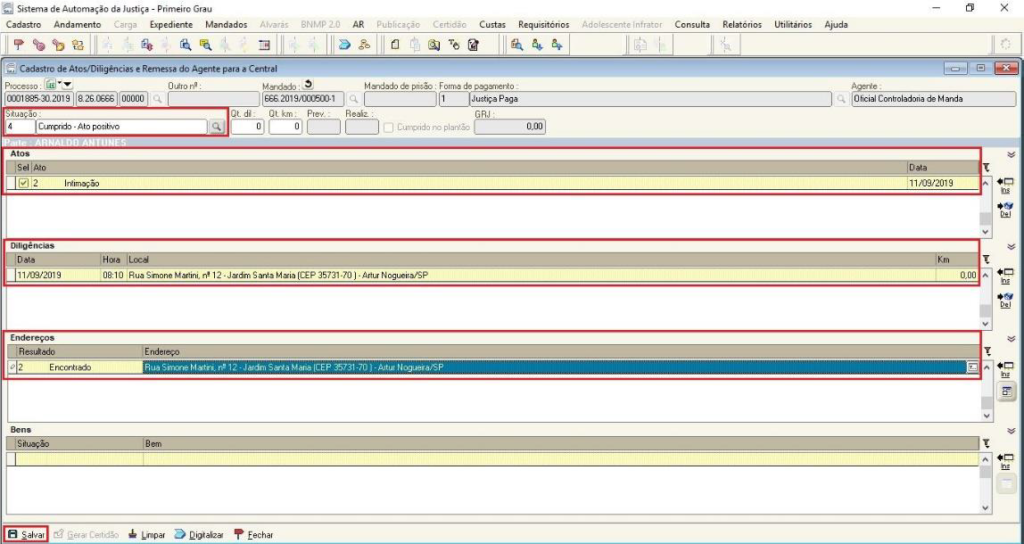Click the blue right-arrow toolbar icon
The width and height of the screenshot is (1024, 544).
345,44
